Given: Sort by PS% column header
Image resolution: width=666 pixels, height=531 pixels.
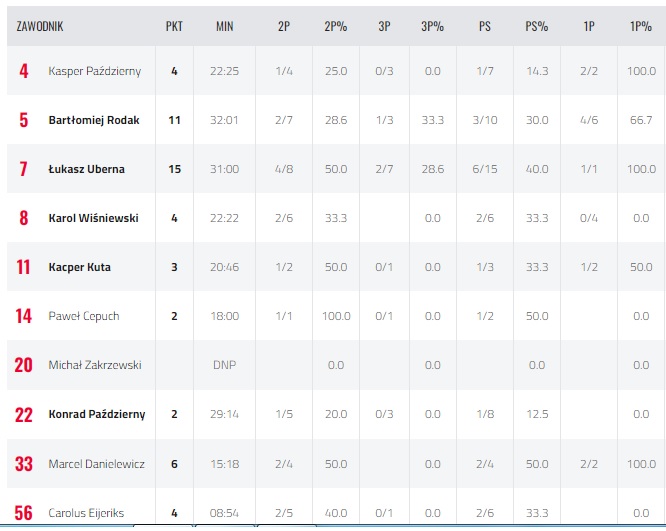Looking at the screenshot, I should click(537, 26).
